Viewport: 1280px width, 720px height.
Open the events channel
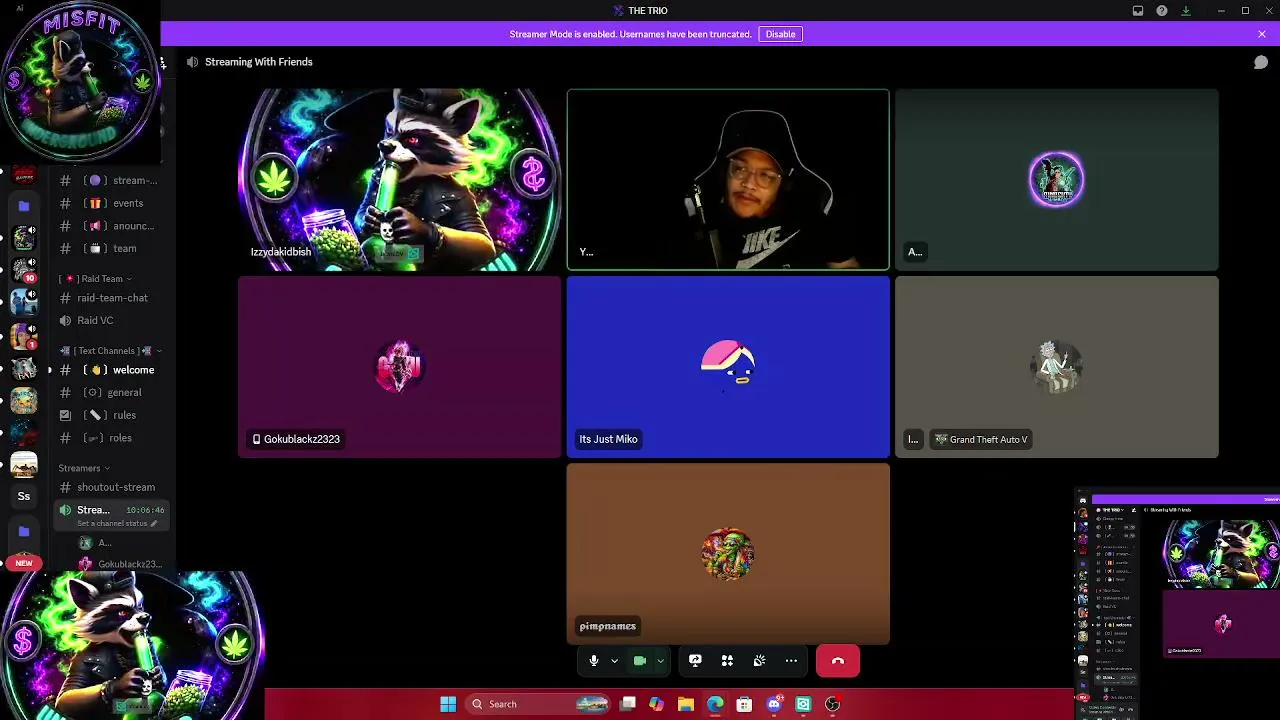coord(110,203)
